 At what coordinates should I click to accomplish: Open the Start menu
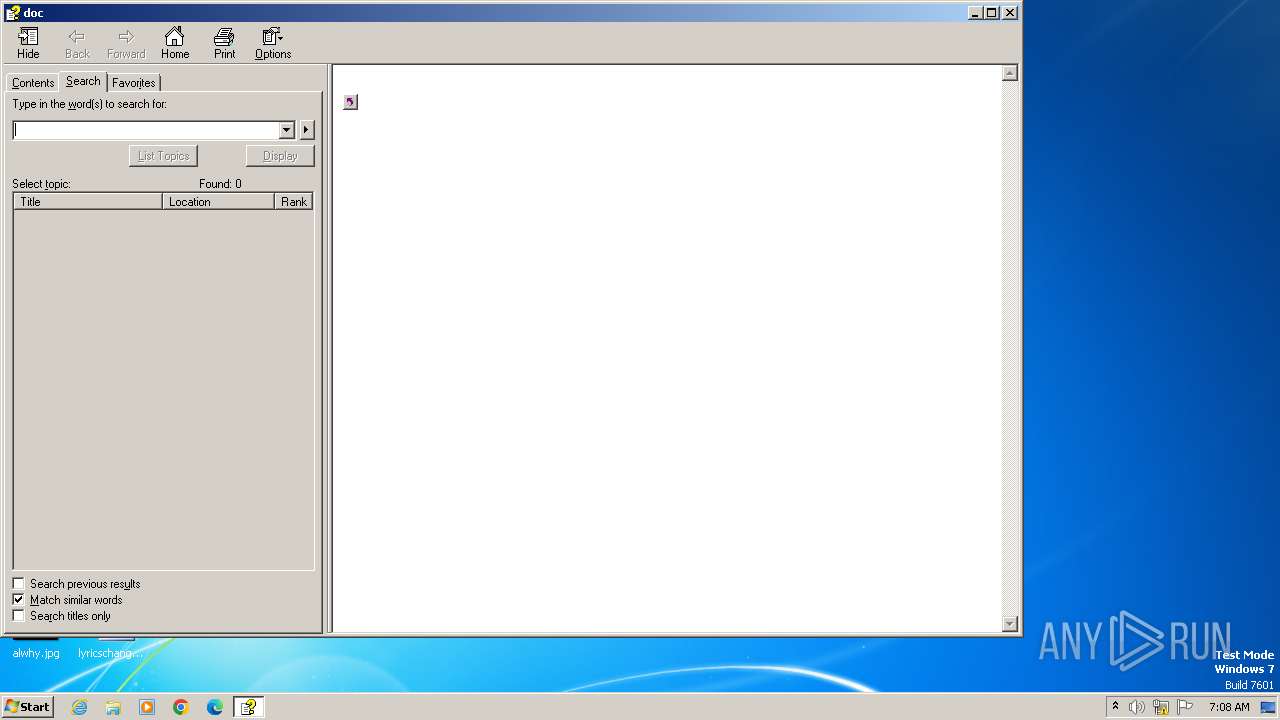(x=27, y=707)
